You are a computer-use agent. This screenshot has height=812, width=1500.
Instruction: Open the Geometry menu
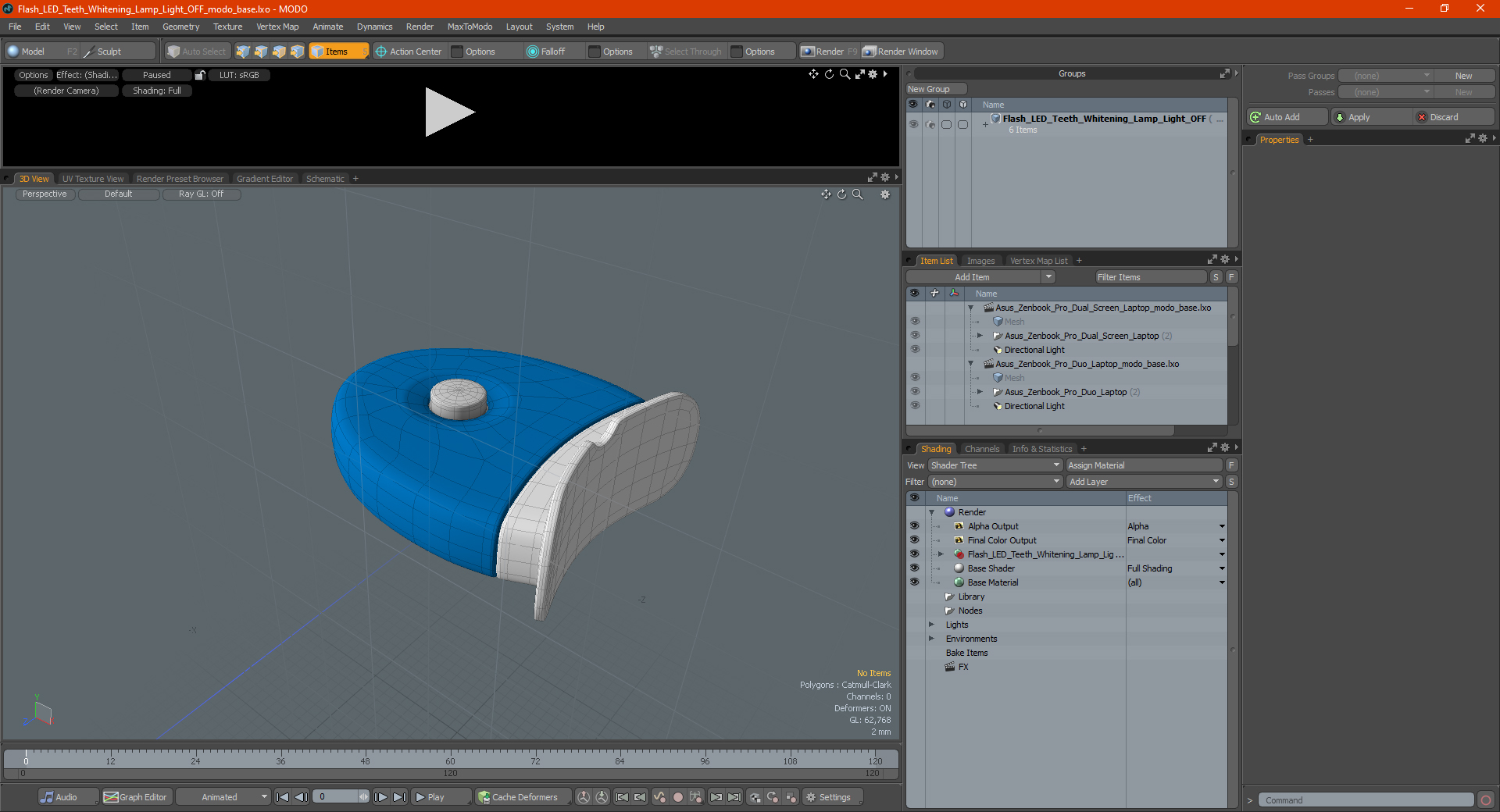[180, 27]
